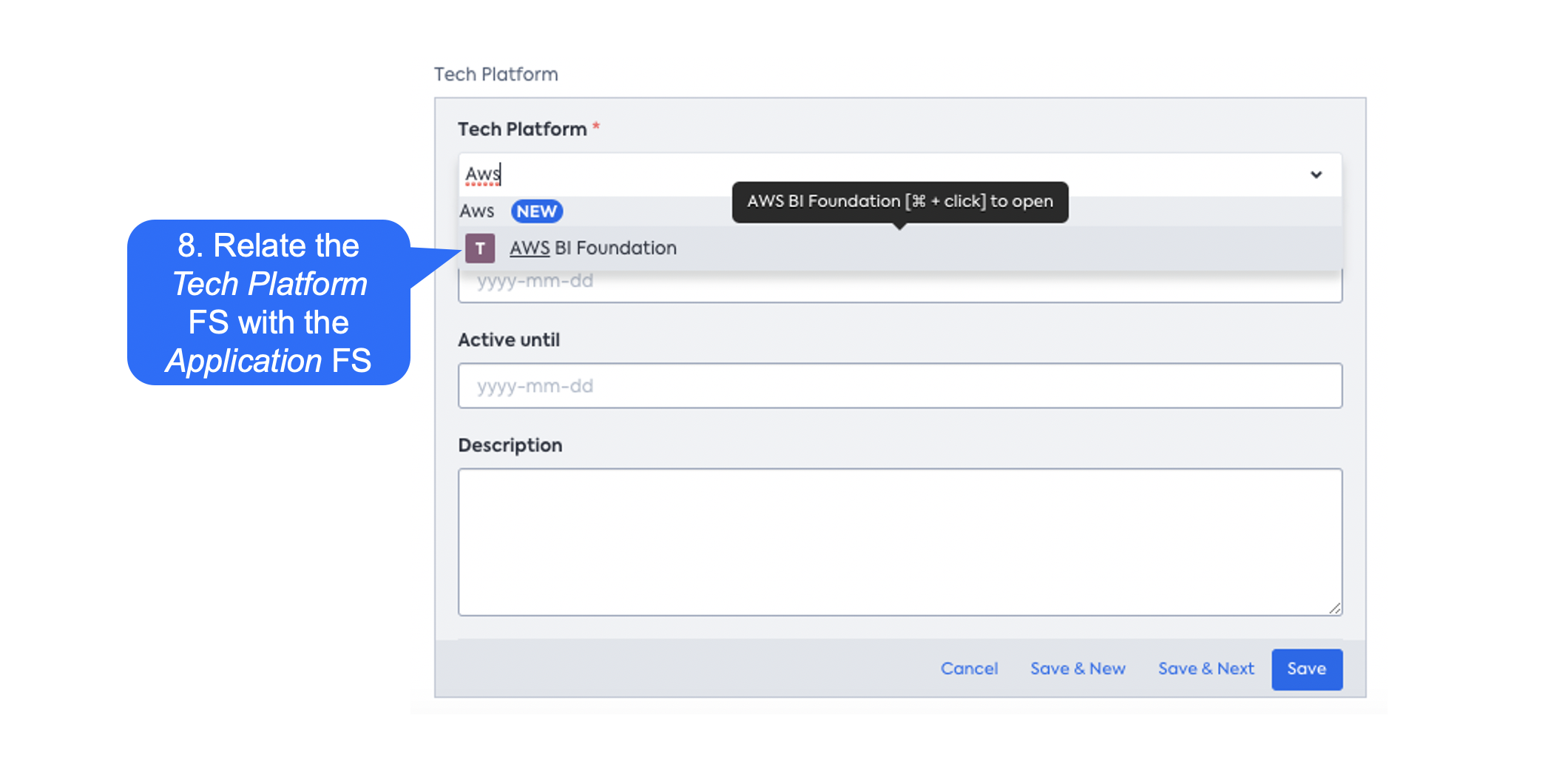
Task: Choose the Aws NEW option to create it
Action: click(x=899, y=211)
